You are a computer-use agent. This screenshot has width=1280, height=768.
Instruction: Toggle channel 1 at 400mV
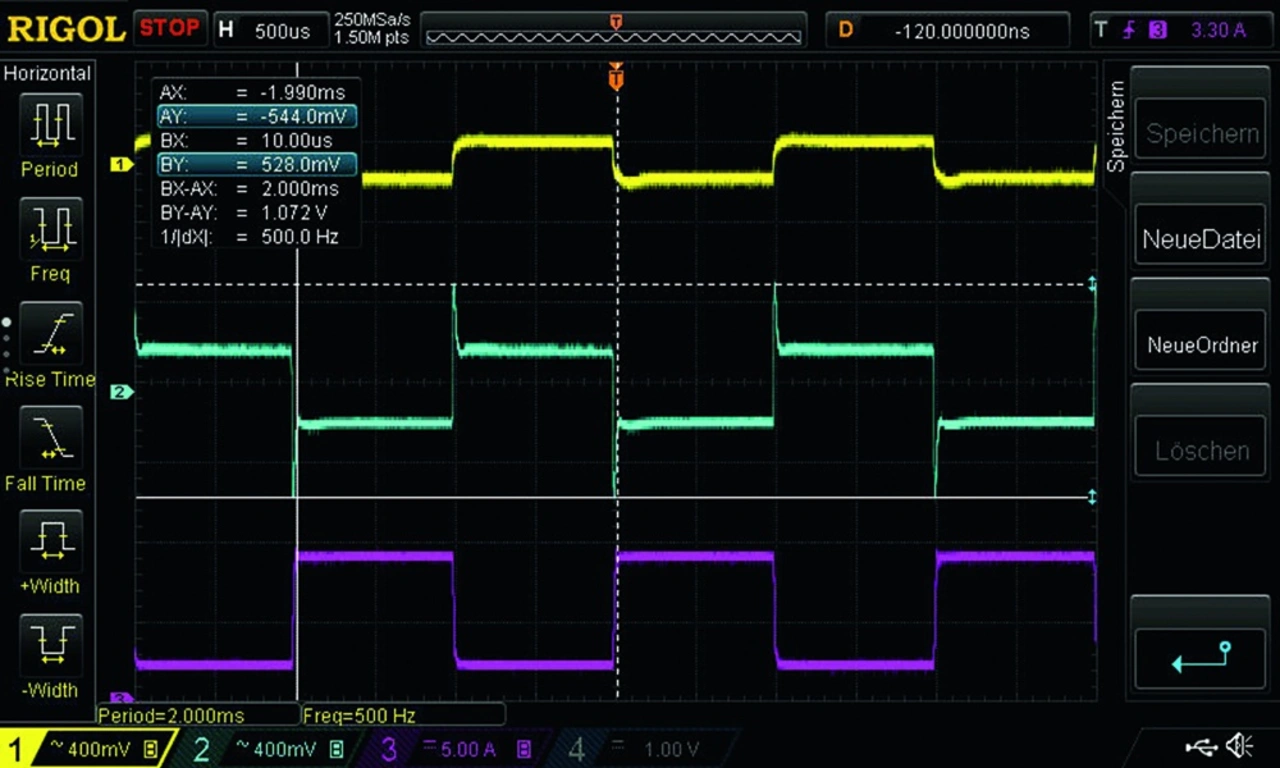[x=88, y=748]
